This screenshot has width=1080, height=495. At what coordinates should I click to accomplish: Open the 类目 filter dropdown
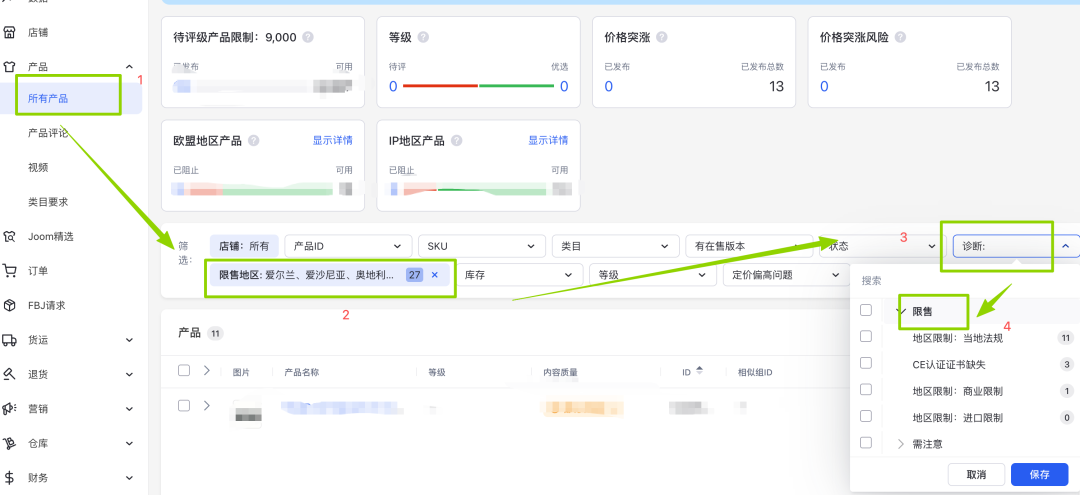[616, 246]
